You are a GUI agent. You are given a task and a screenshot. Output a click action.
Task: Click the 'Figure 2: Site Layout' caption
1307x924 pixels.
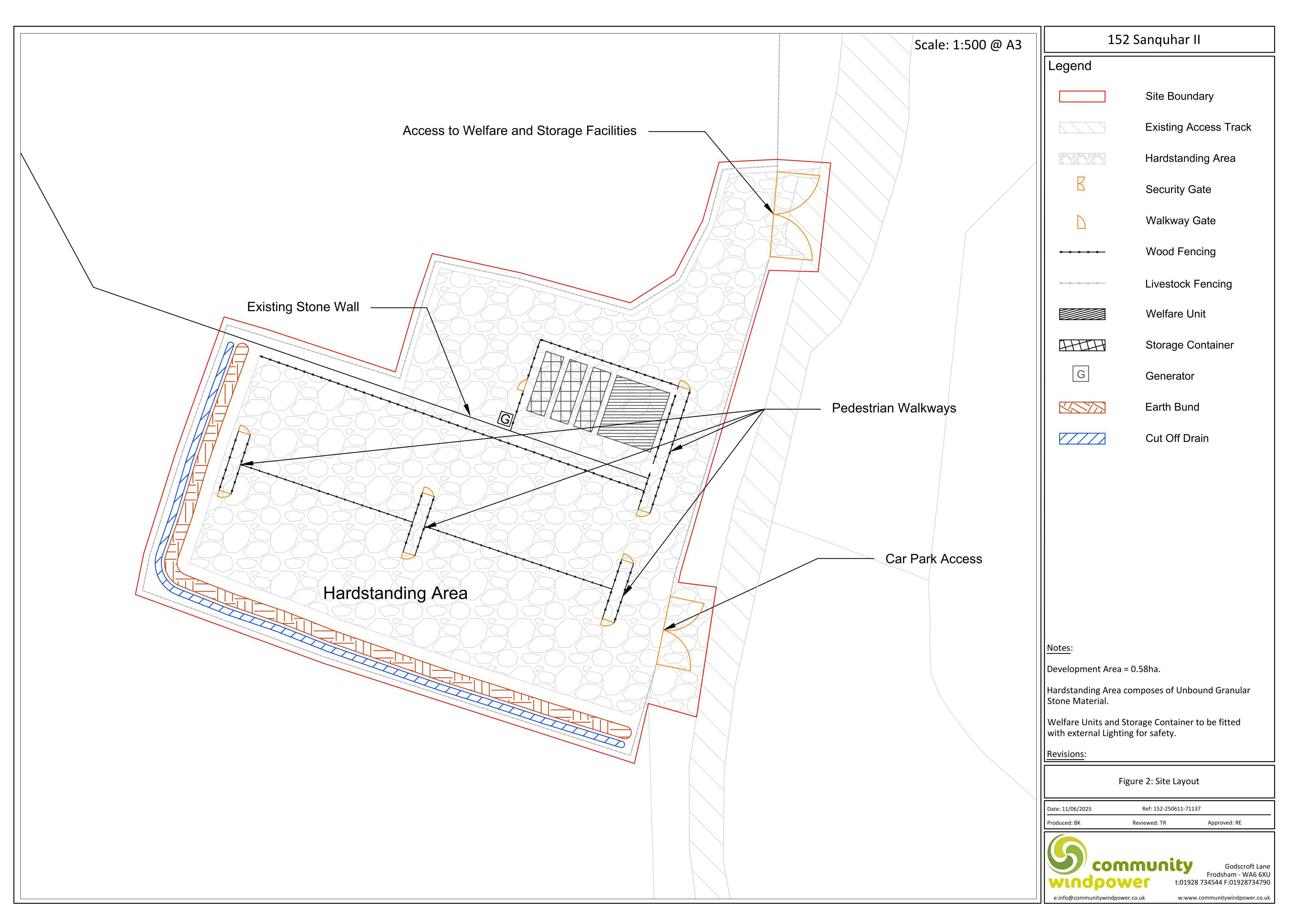1158,781
